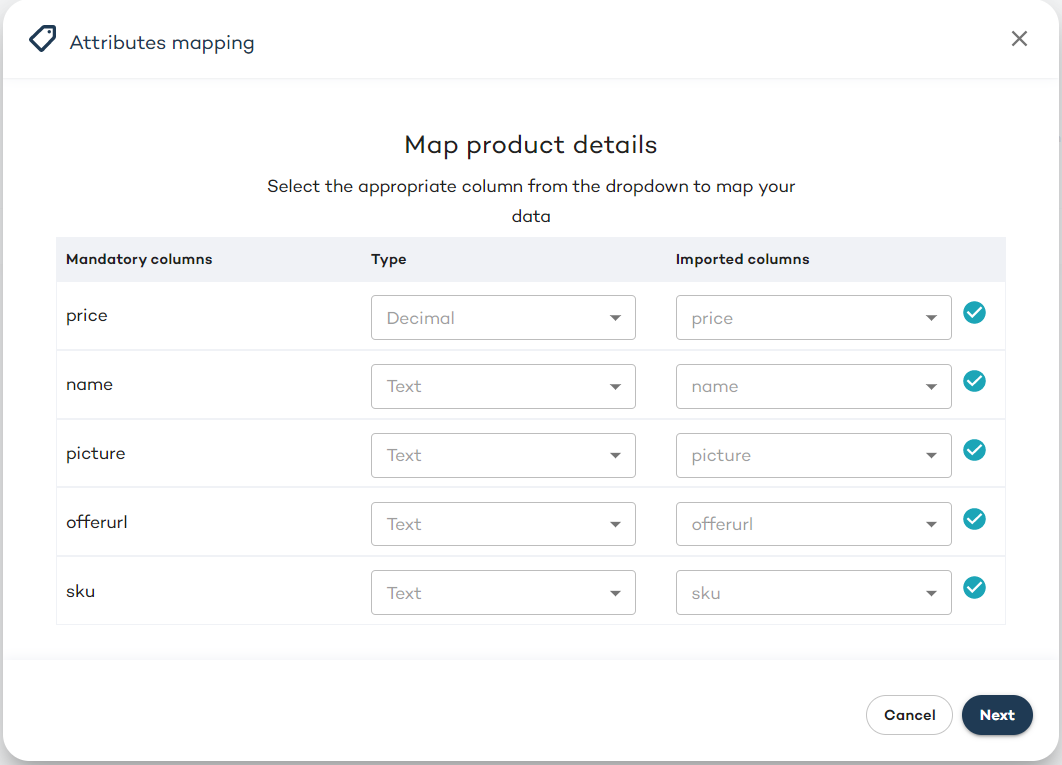Close the Attributes mapping dialog

click(1019, 39)
